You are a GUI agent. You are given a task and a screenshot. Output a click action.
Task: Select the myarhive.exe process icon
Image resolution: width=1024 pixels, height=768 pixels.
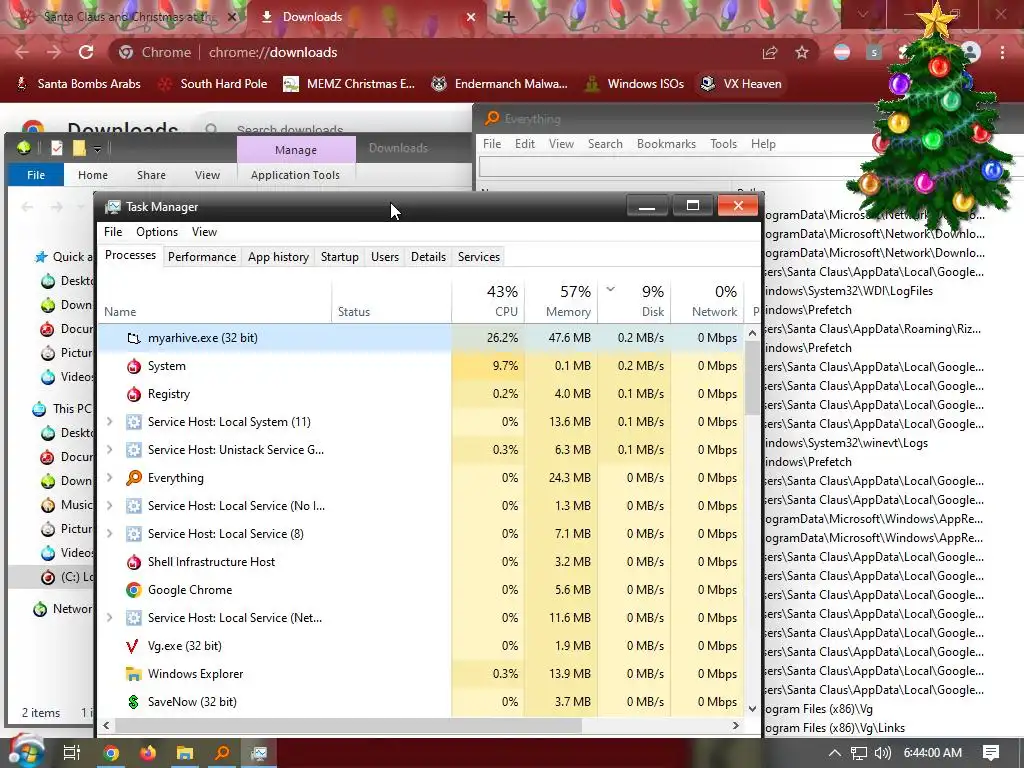pos(134,338)
